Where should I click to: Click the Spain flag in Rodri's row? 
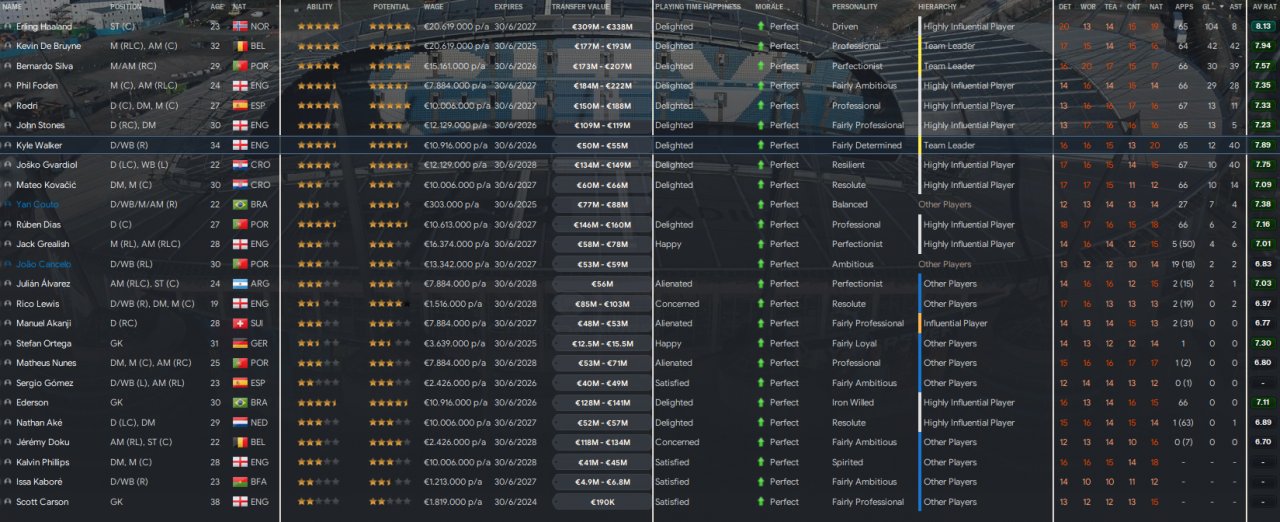[239, 105]
